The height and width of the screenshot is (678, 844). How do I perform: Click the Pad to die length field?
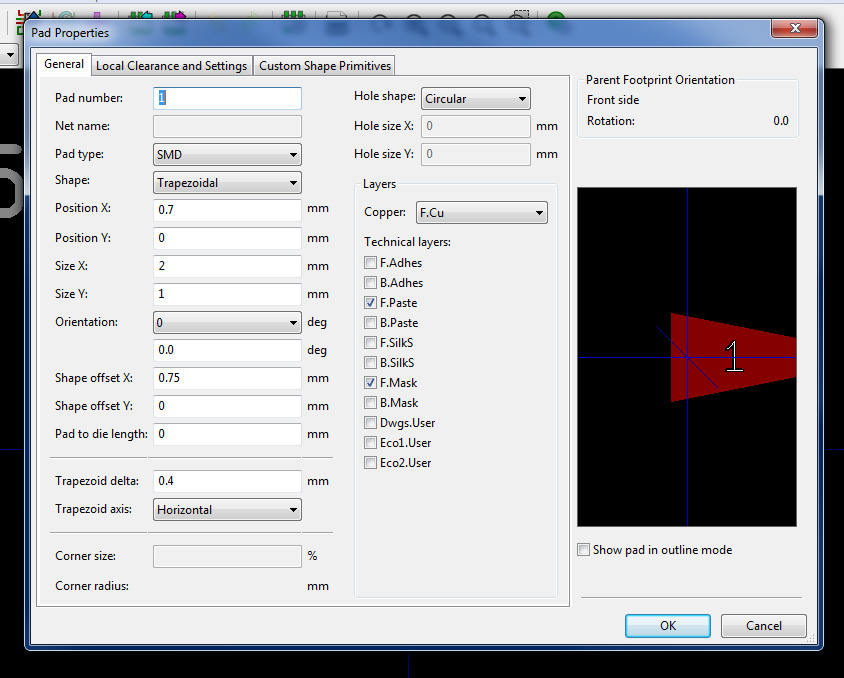coord(227,434)
